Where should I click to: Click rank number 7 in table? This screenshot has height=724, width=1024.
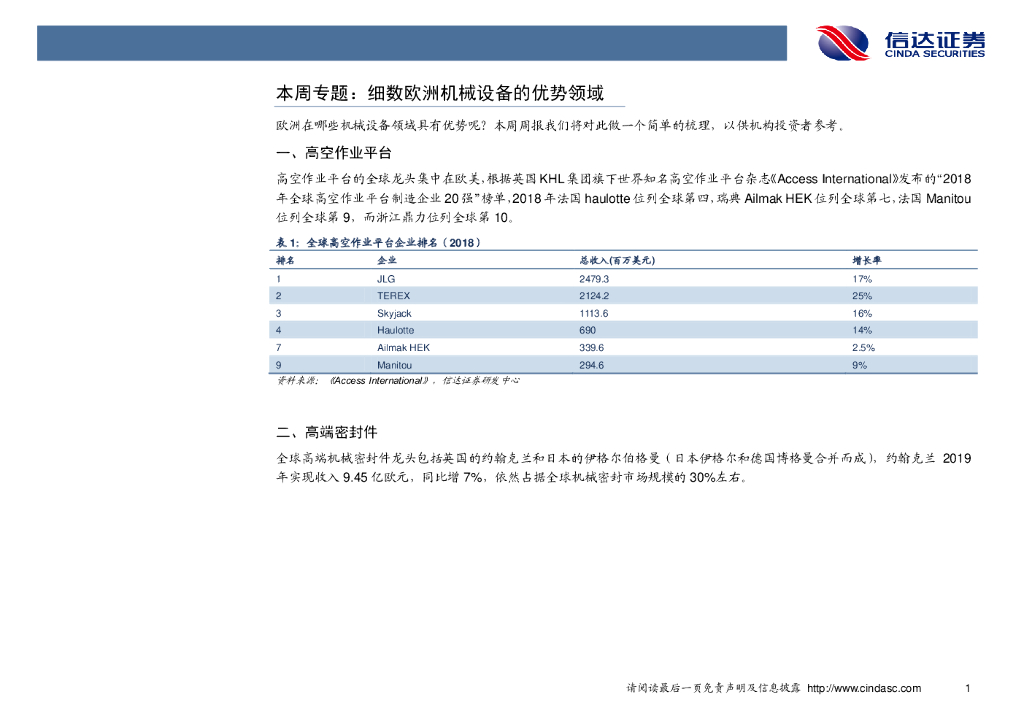(x=278, y=348)
